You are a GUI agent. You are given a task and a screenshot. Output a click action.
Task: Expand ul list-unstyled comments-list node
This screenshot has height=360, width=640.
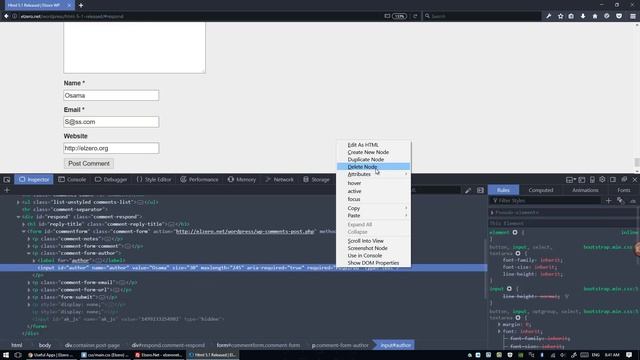tap(18, 202)
